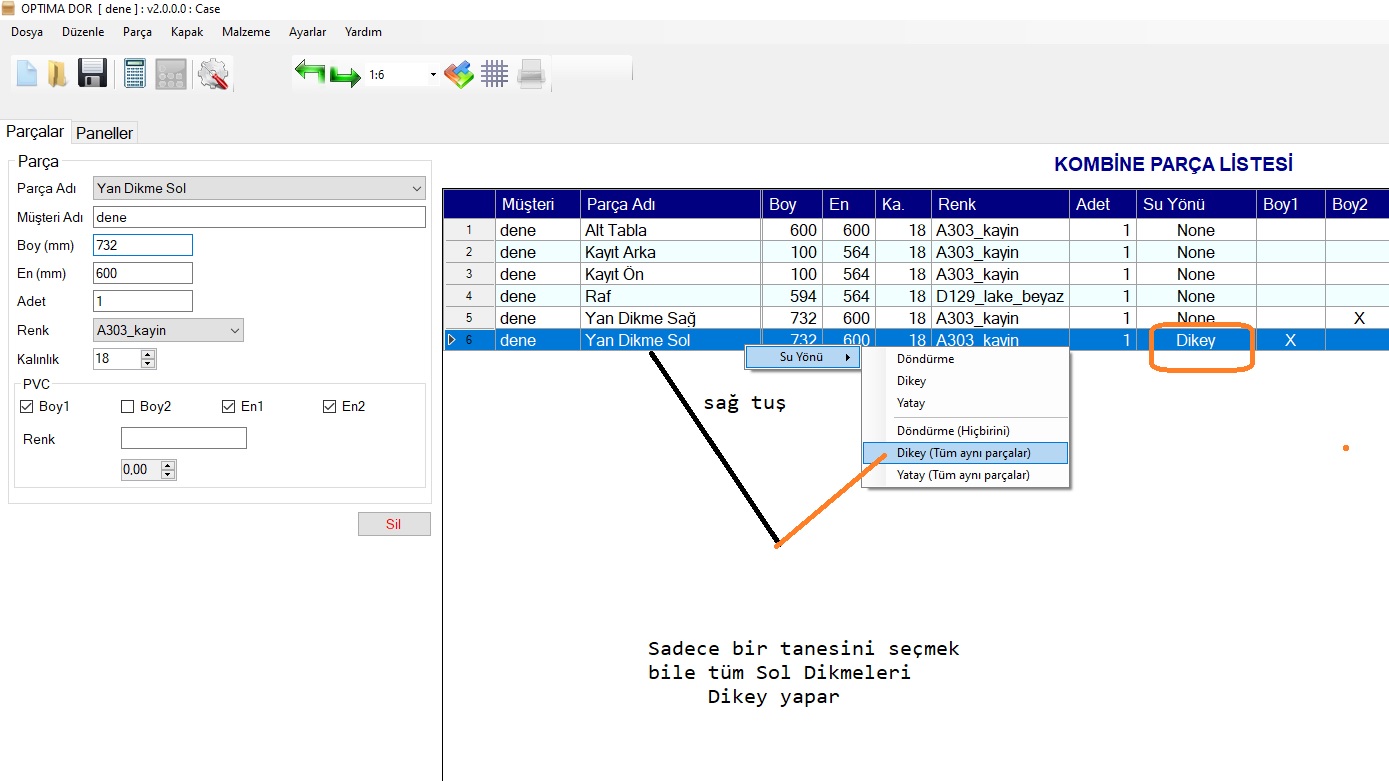The height and width of the screenshot is (781, 1389).
Task: Open the Renk dropdown showing A303_kayin
Action: (234, 330)
